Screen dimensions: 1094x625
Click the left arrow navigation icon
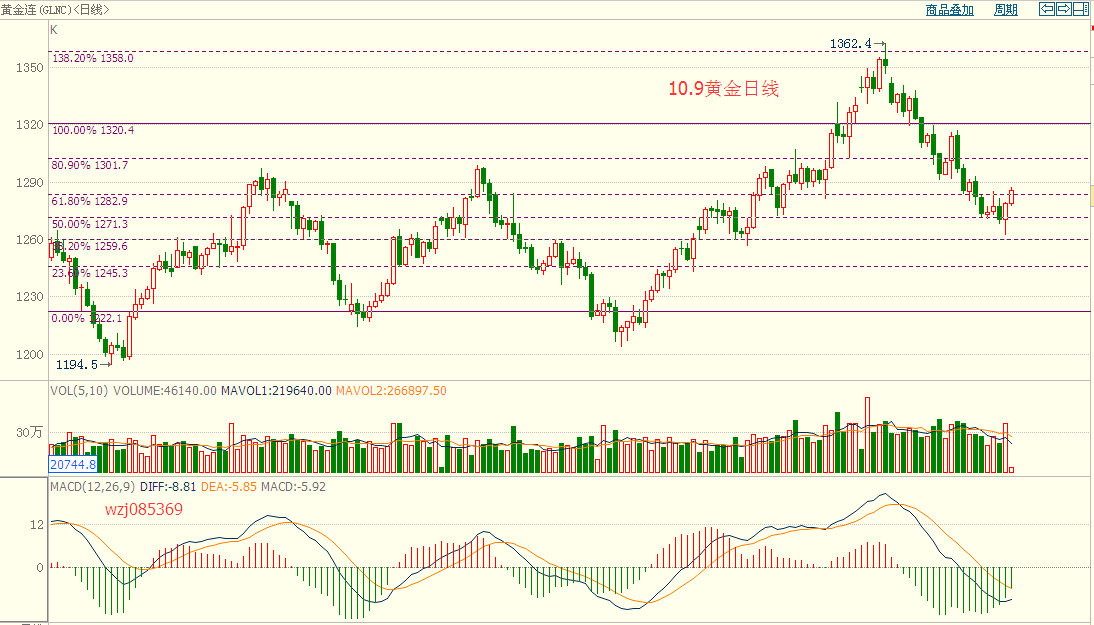coord(1047,9)
